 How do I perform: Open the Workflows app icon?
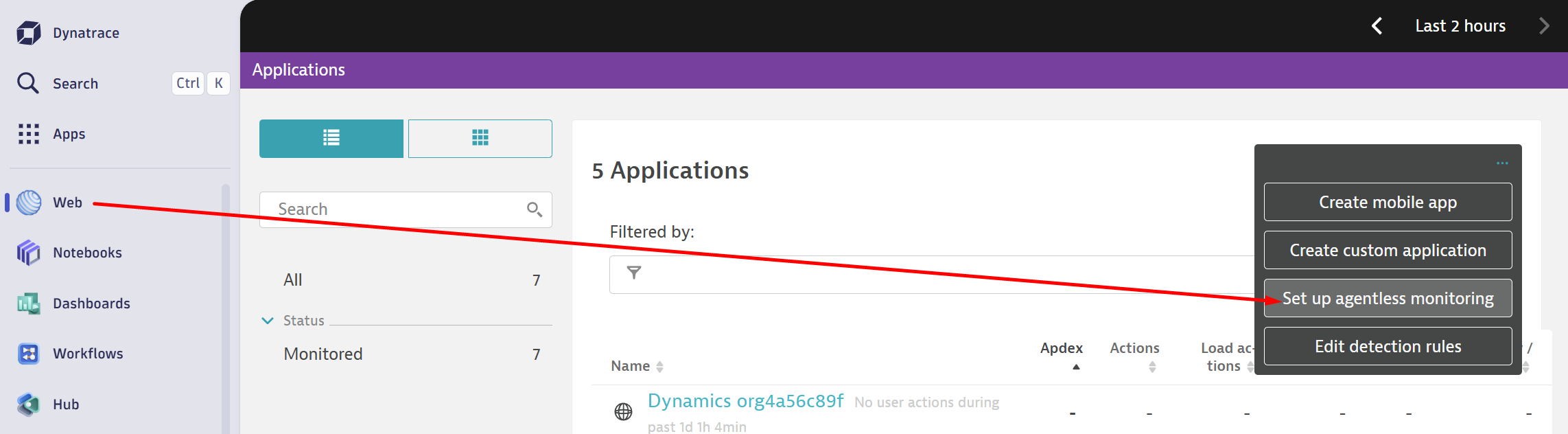tap(28, 354)
